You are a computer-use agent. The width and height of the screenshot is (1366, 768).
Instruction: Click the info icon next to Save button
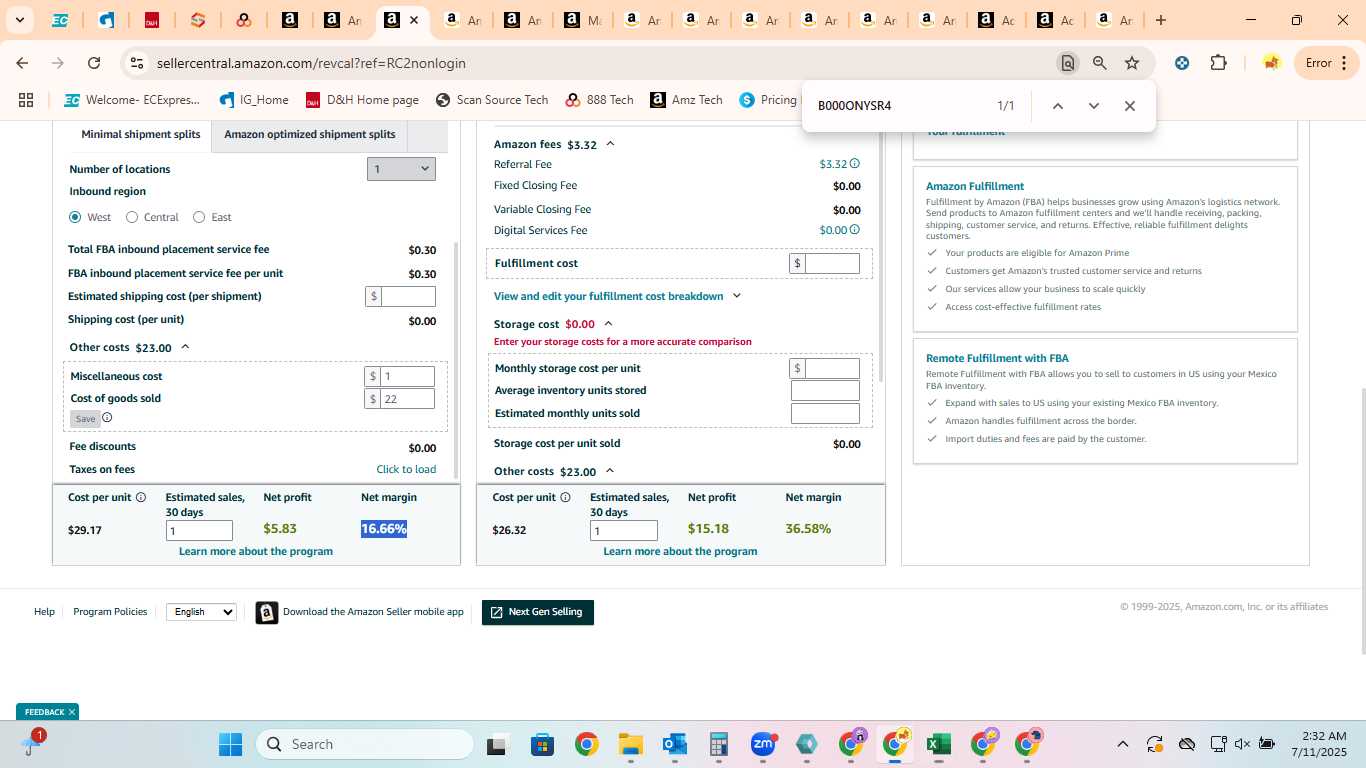pyautogui.click(x=107, y=418)
